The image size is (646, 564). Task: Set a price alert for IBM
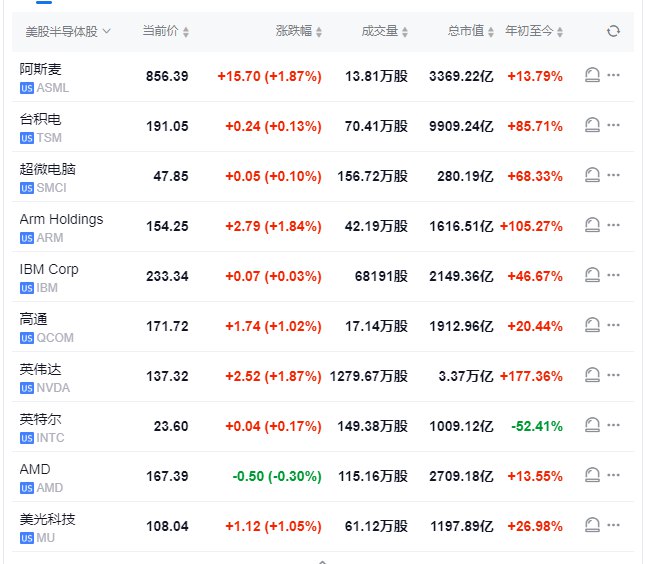tap(592, 275)
